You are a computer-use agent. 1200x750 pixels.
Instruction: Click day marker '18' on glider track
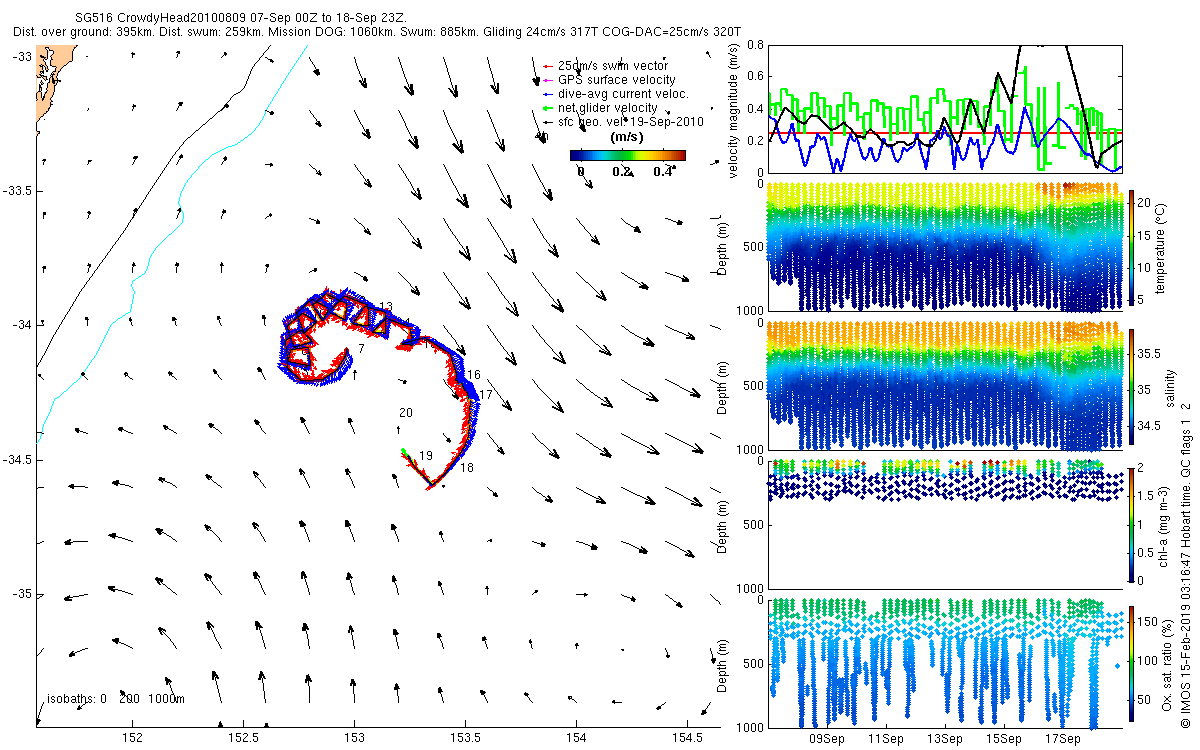pos(467,468)
